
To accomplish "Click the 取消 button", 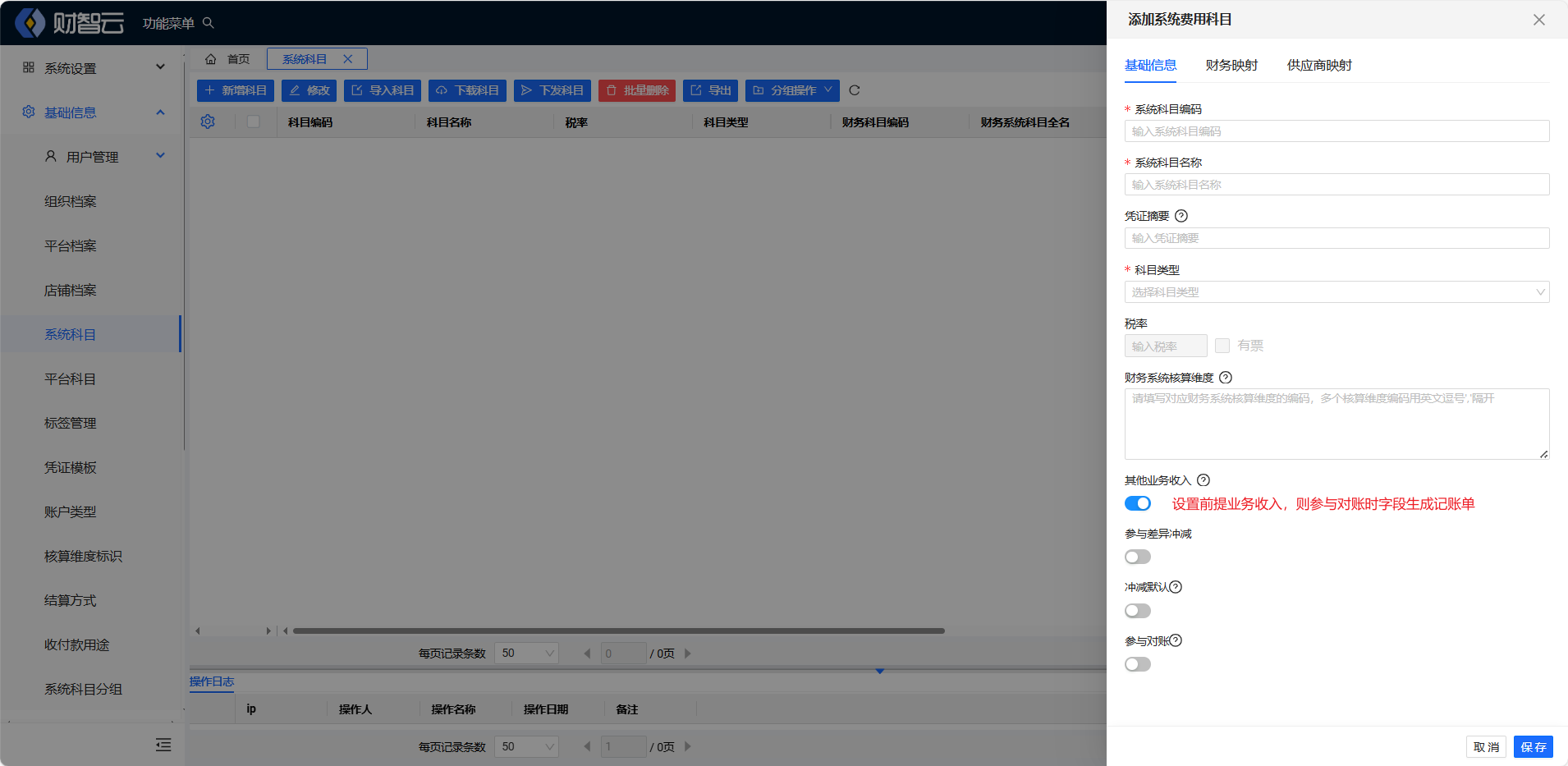I will (1486, 746).
